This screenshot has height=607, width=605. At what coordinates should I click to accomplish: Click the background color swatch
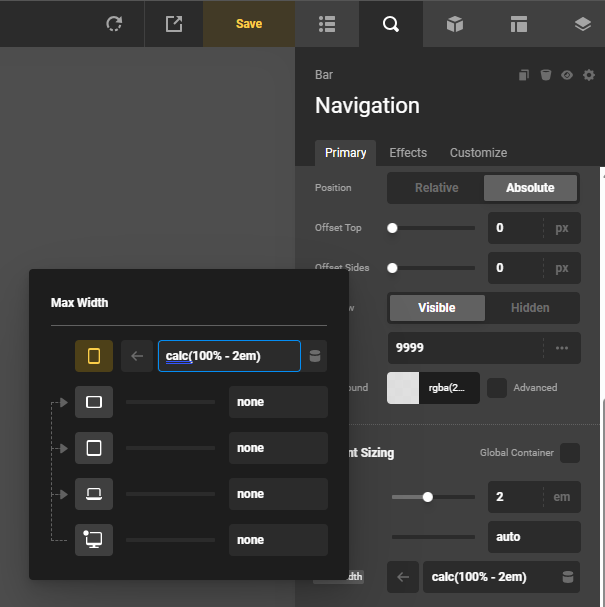click(x=402, y=388)
